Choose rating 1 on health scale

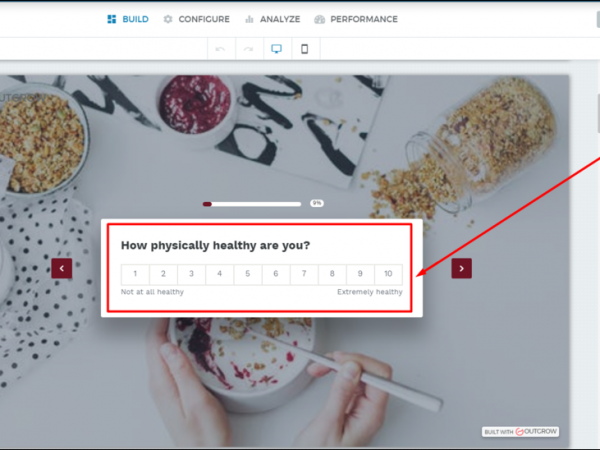point(135,274)
